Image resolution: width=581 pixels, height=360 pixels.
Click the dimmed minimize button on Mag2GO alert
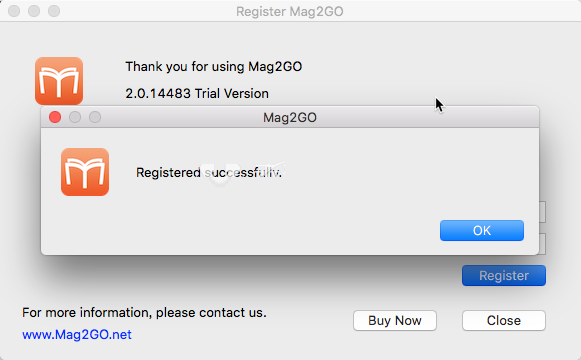pos(75,117)
